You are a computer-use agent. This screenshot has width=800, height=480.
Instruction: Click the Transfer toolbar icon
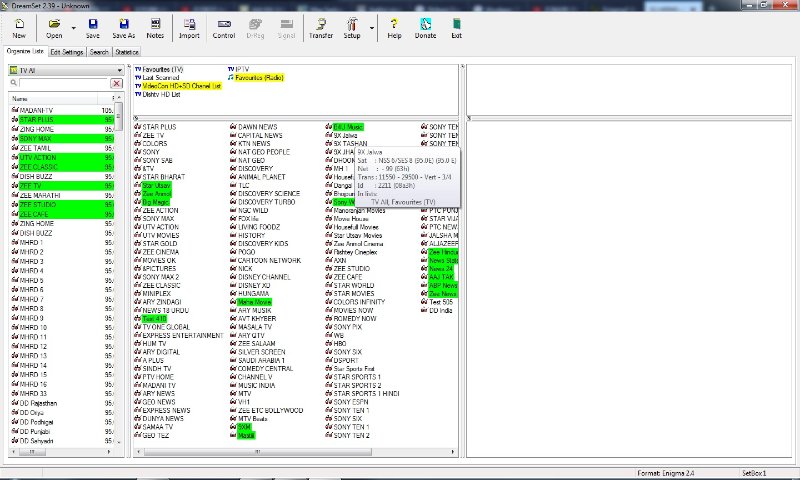(320, 28)
